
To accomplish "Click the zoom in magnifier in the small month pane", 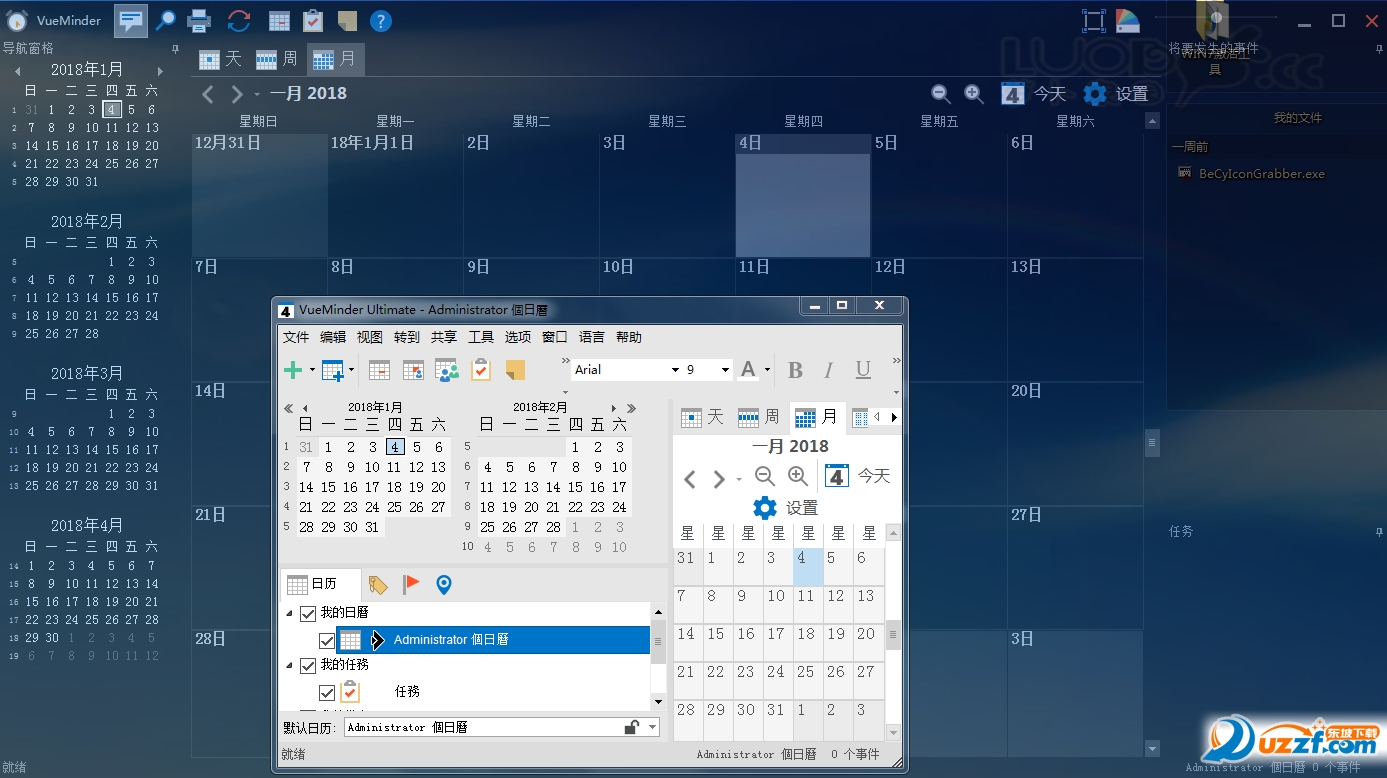I will tap(798, 476).
